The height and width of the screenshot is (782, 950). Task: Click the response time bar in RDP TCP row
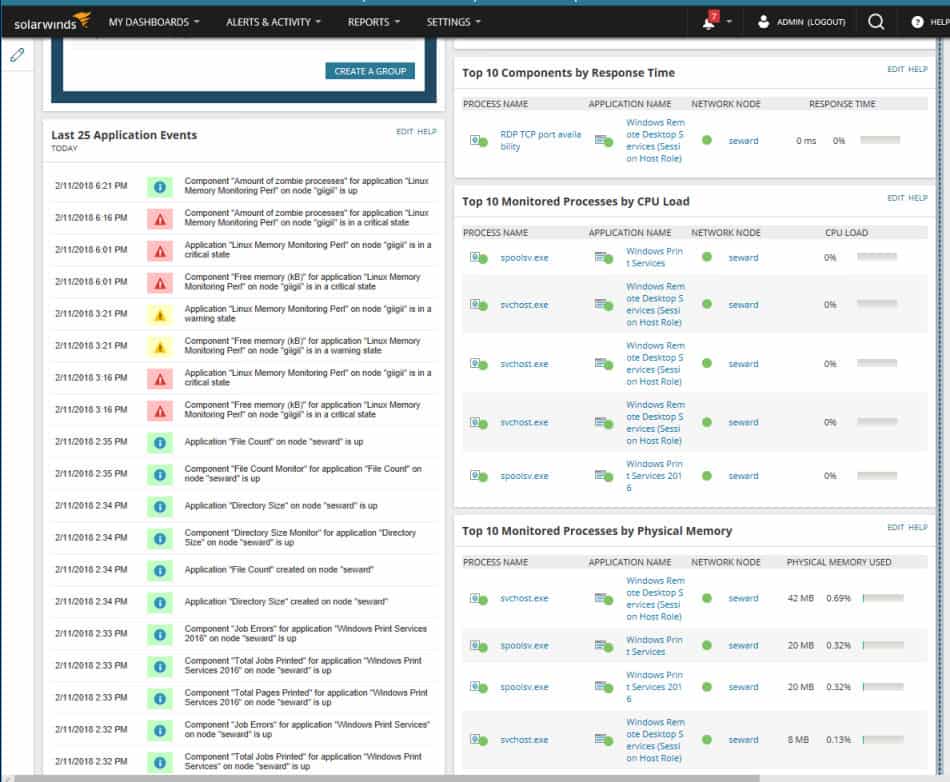click(x=880, y=141)
